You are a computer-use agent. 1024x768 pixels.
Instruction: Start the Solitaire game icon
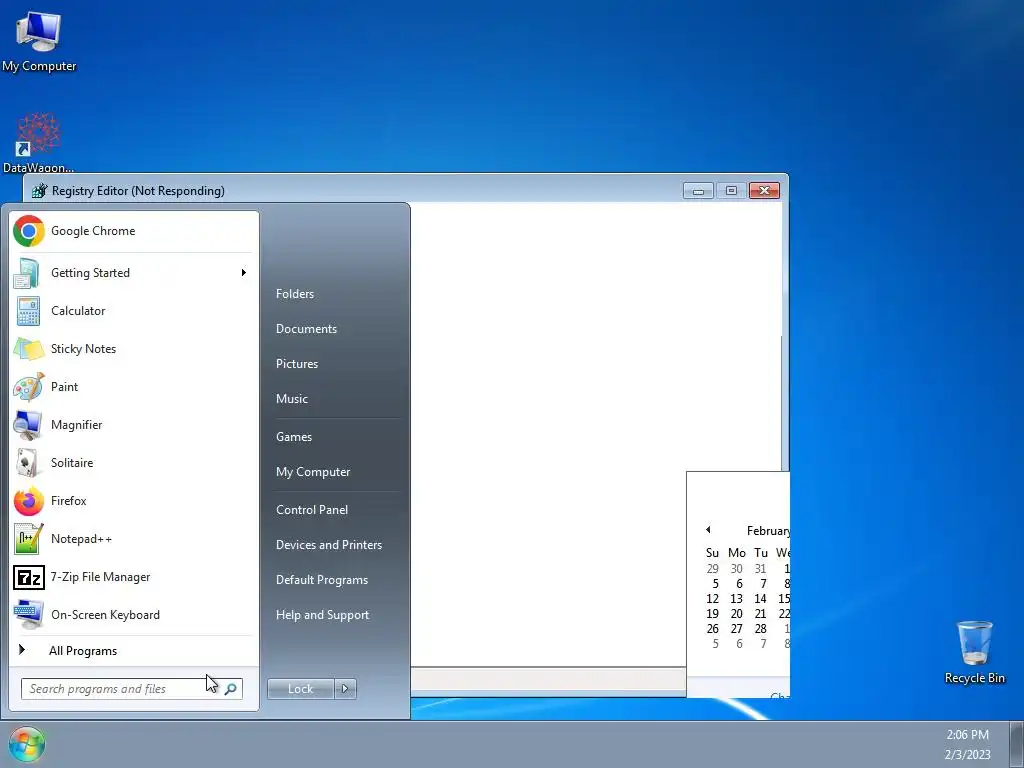click(x=27, y=463)
